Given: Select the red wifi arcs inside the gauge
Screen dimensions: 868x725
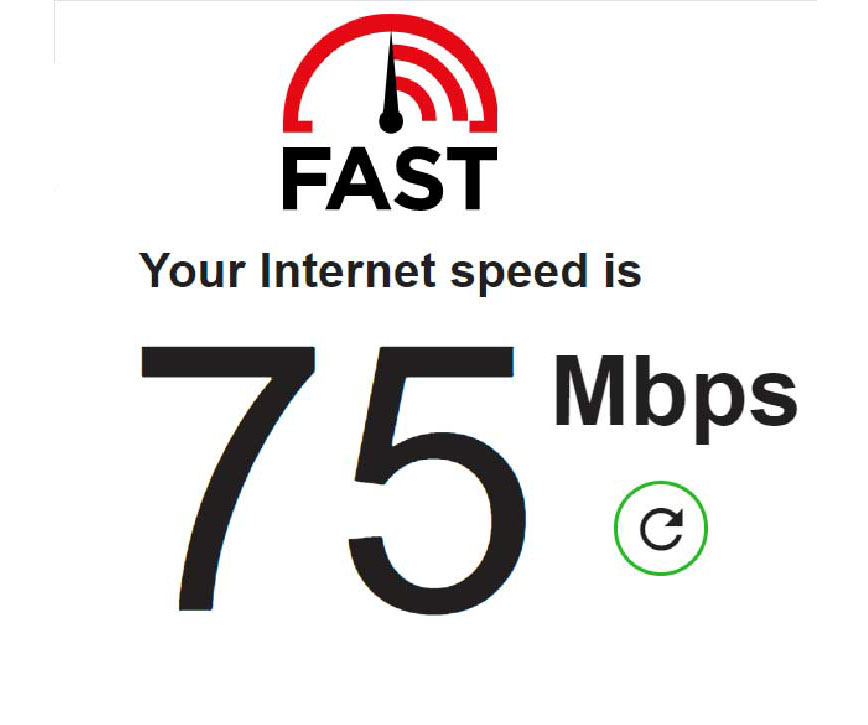Looking at the screenshot, I should coord(432,83).
